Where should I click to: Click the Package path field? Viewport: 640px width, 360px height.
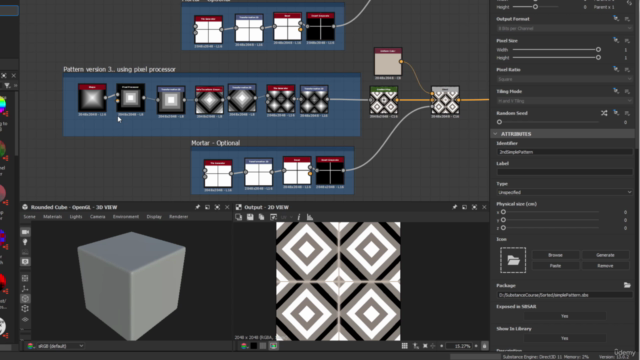click(564, 295)
